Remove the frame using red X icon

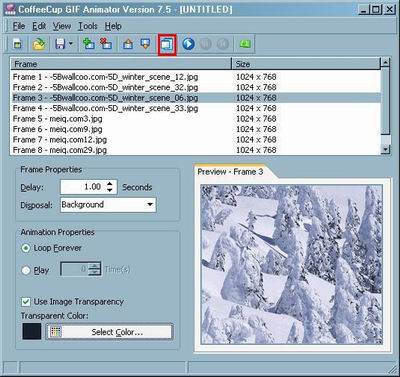tap(106, 44)
